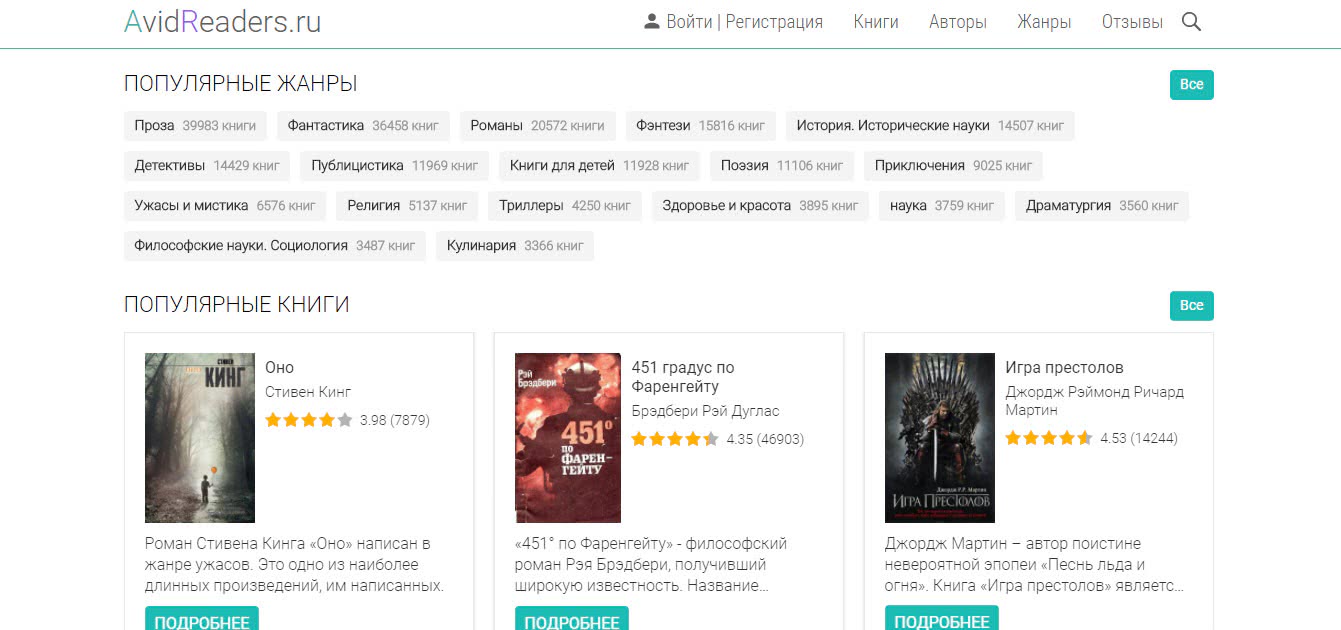Screen dimensions: 1341x630
Task: Choose the Ужасы и мистика genre
Action: [x=224, y=206]
